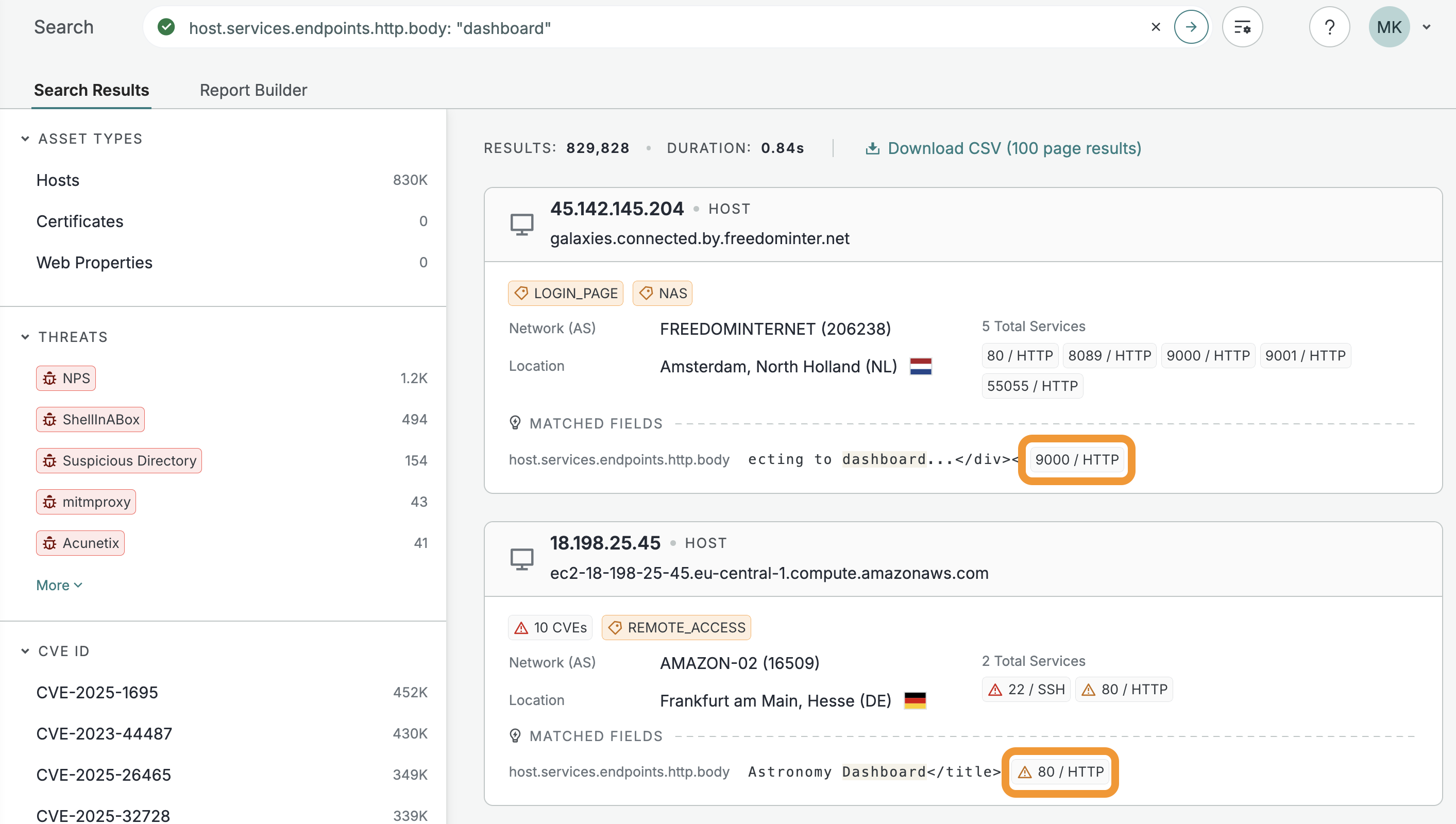The image size is (1456, 824).
Task: Open the help question mark icon
Action: [1329, 27]
